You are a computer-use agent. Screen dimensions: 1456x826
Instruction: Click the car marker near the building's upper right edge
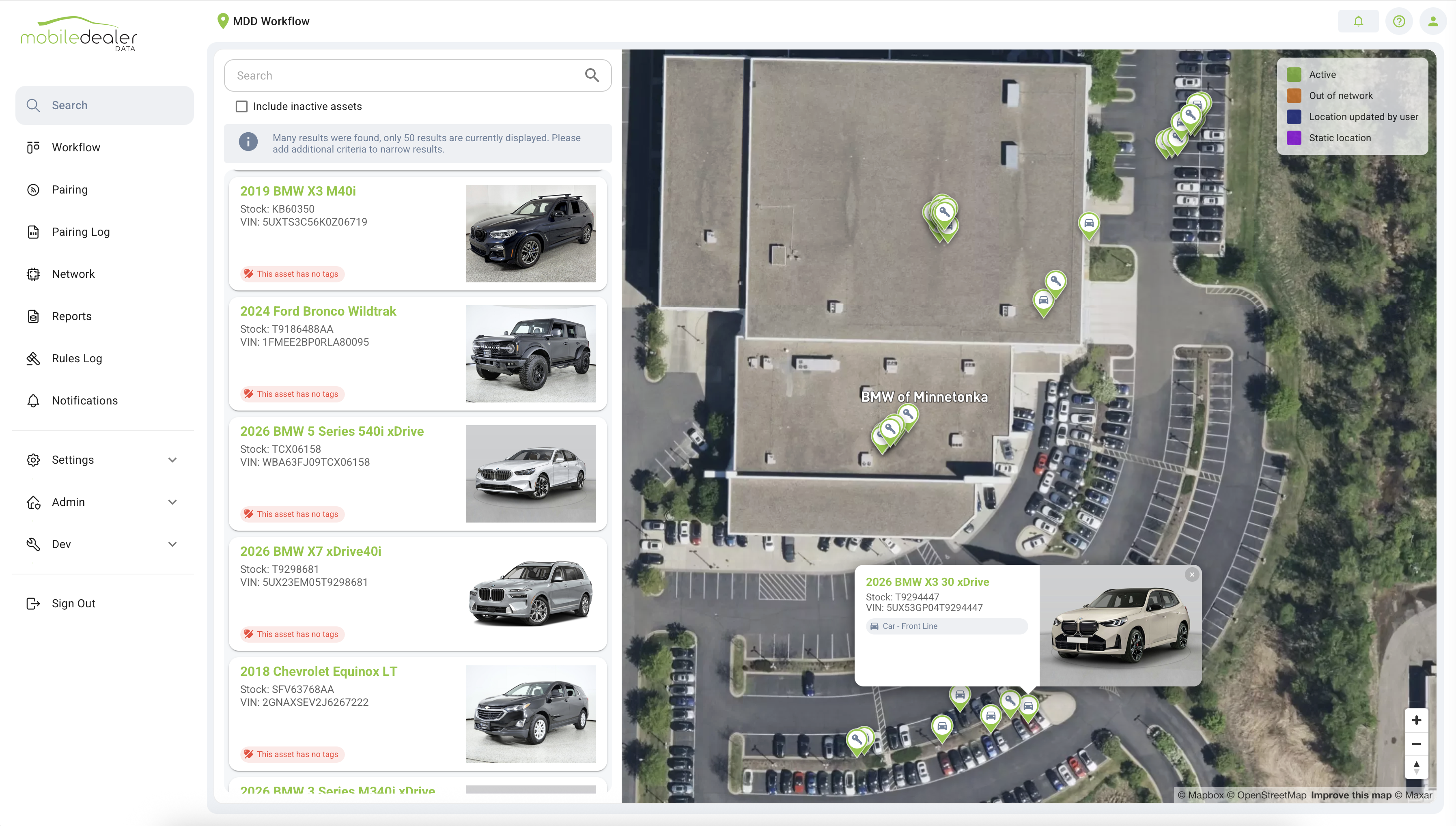click(x=1089, y=225)
